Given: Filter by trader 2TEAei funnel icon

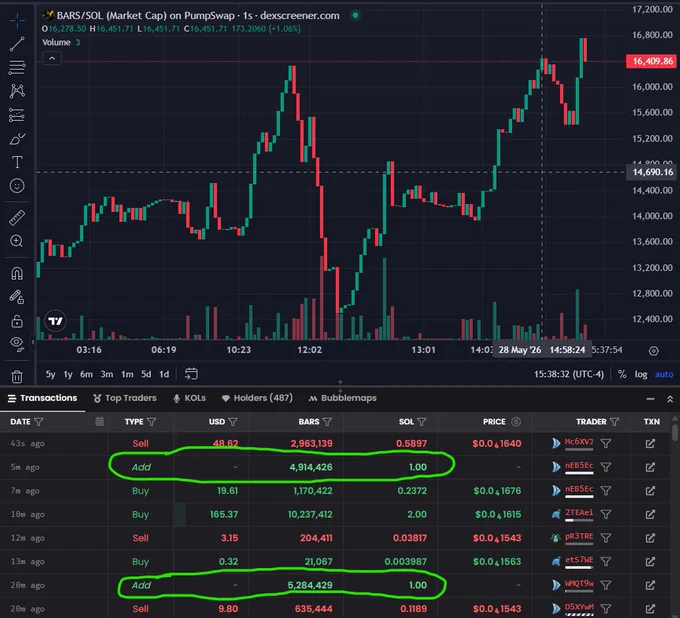Looking at the screenshot, I should 606,514.
